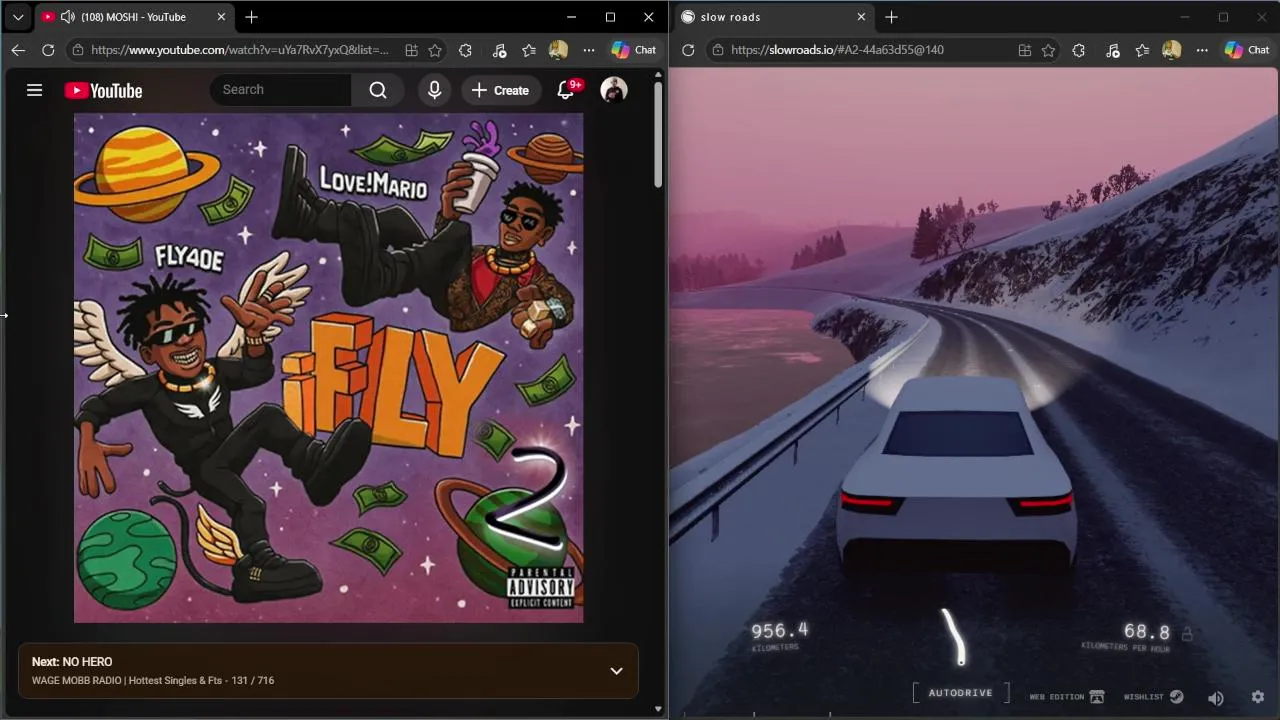Maximize the YouTube browser window
Image resolution: width=1280 pixels, height=720 pixels.
coord(610,17)
